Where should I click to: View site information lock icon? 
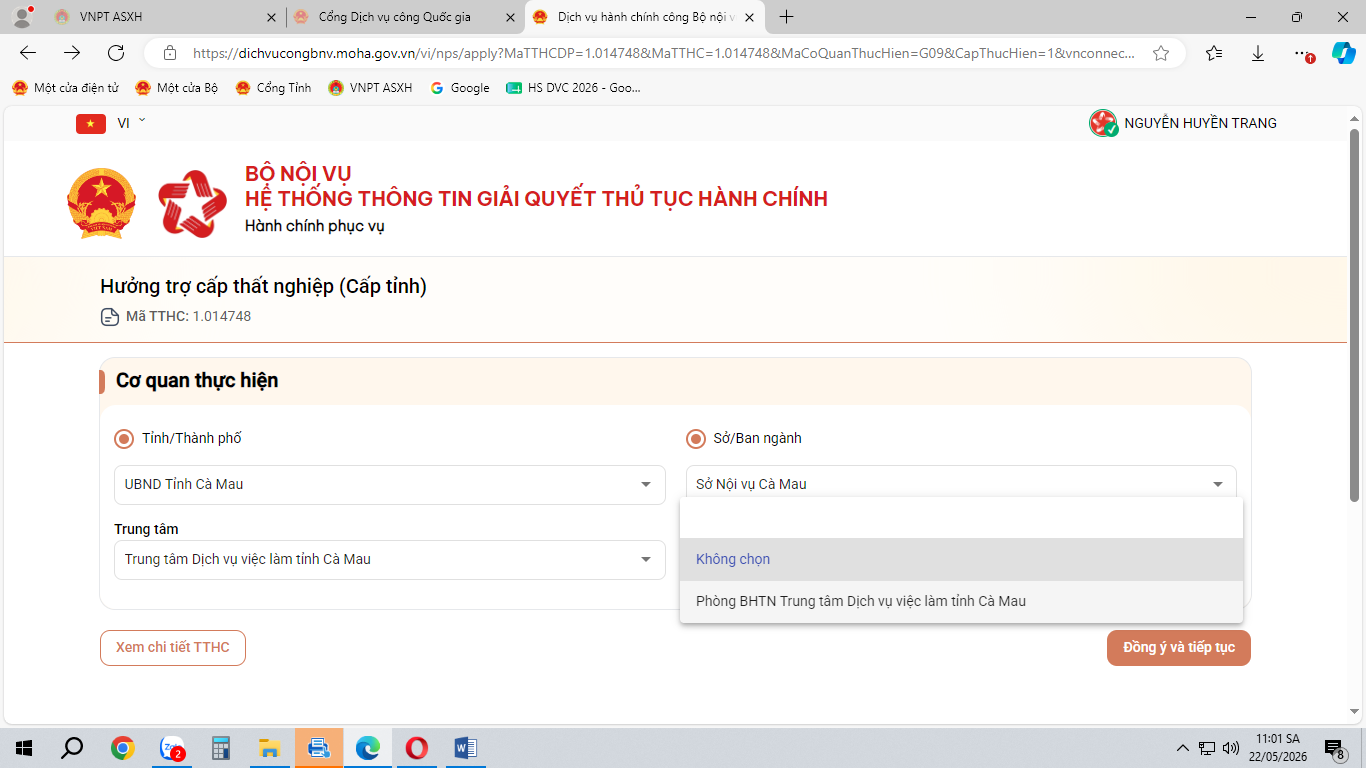click(x=170, y=53)
